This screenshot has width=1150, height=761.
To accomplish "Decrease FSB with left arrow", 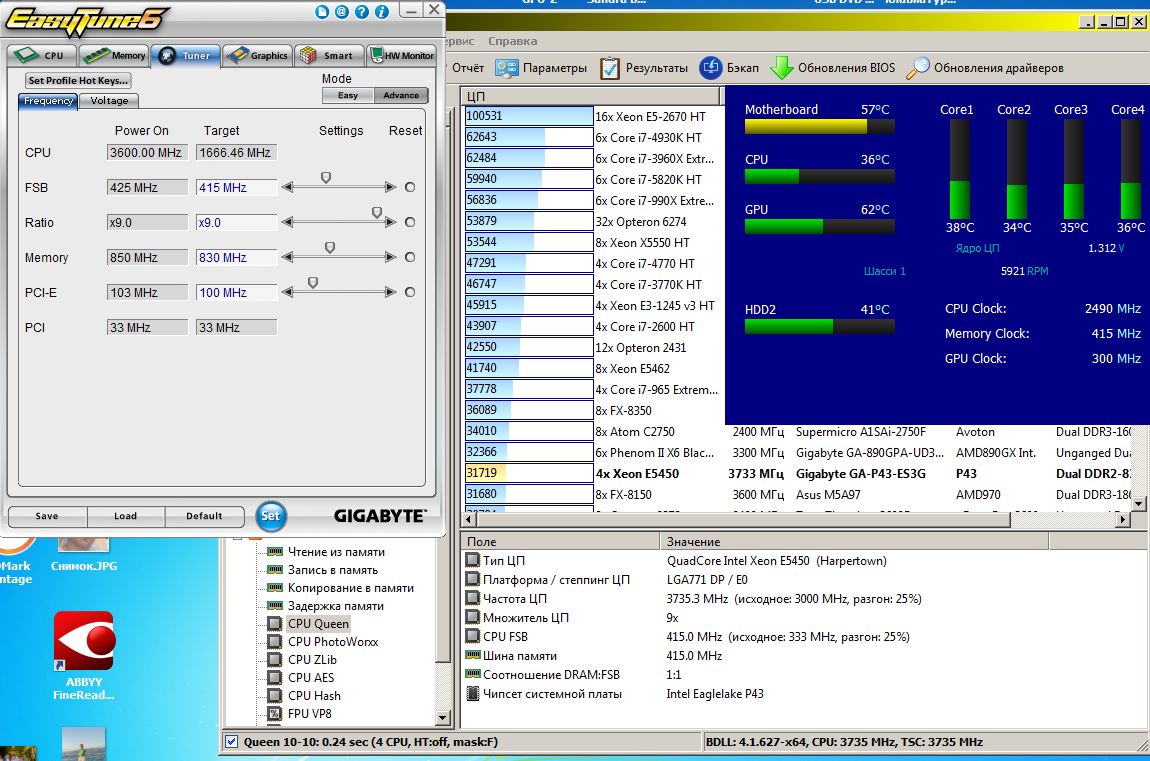I will pos(288,188).
